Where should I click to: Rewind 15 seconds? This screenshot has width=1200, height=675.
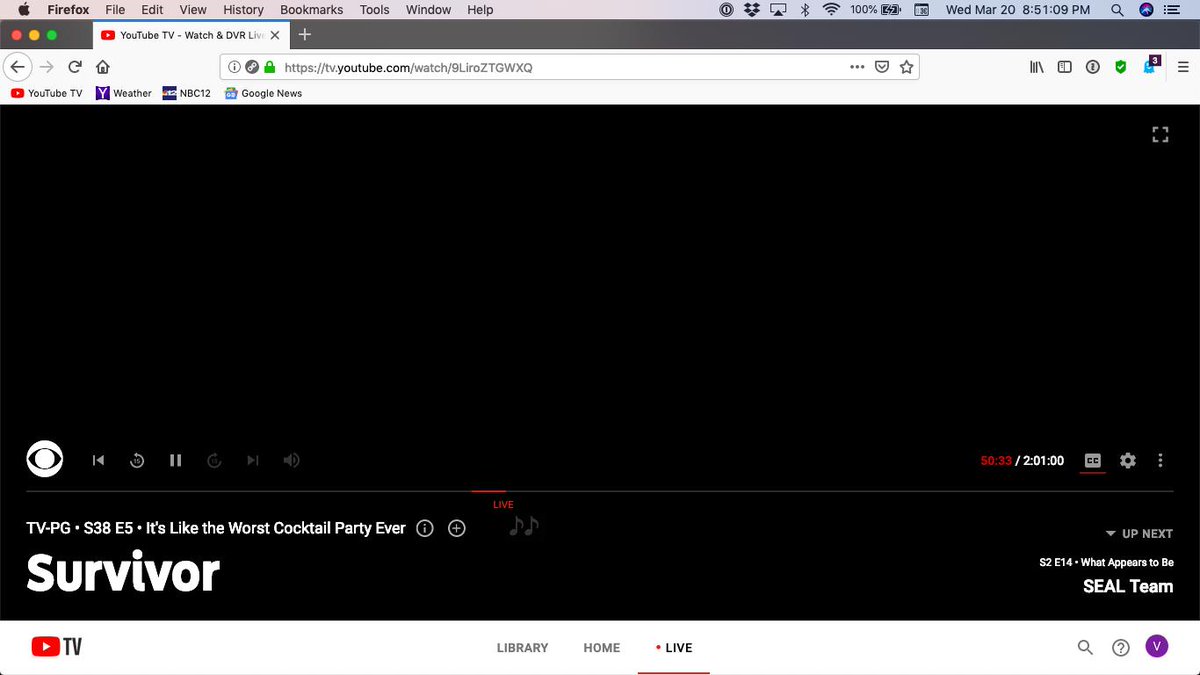click(137, 460)
